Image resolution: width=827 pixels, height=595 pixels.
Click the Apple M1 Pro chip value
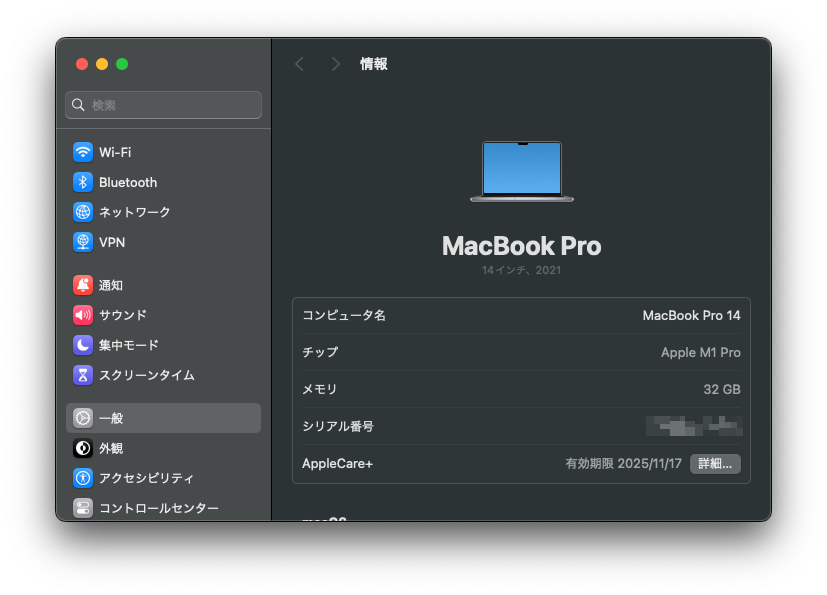pos(700,352)
